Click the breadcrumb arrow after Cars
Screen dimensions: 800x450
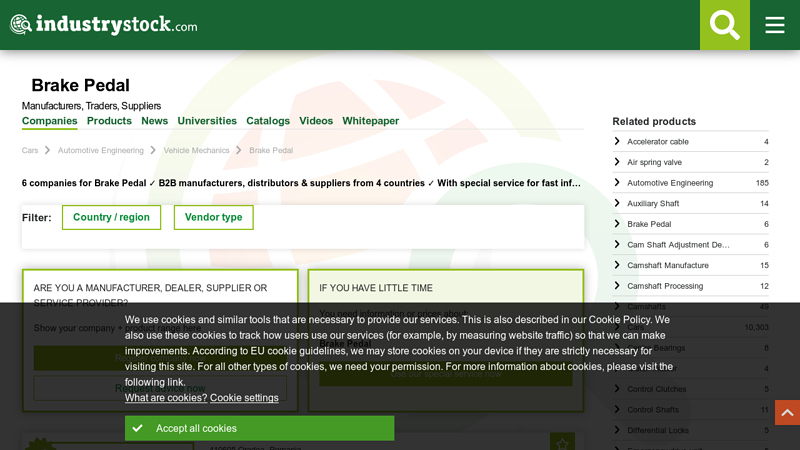47,150
